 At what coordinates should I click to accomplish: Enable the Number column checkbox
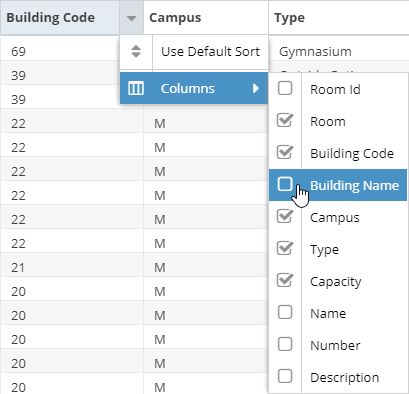[285, 344]
